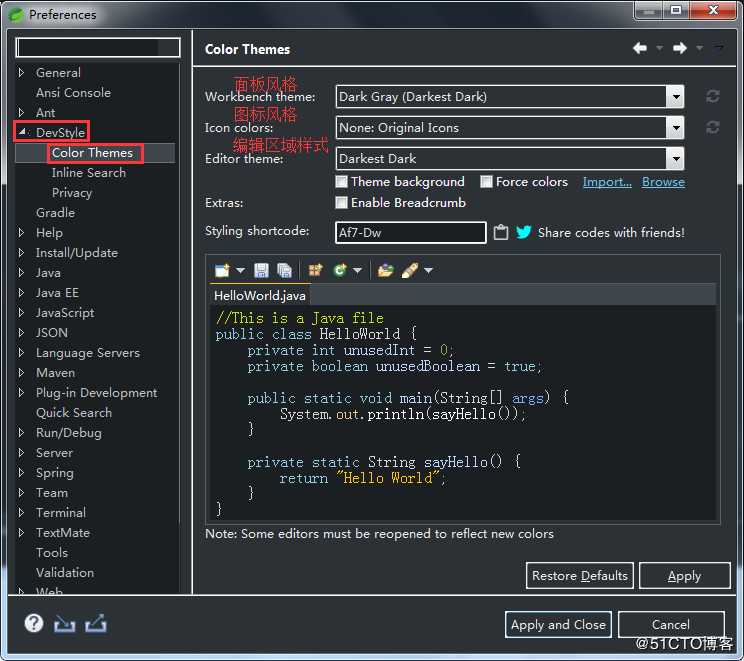Click the Apply button
Screen dimensions: 744x661
(684, 576)
